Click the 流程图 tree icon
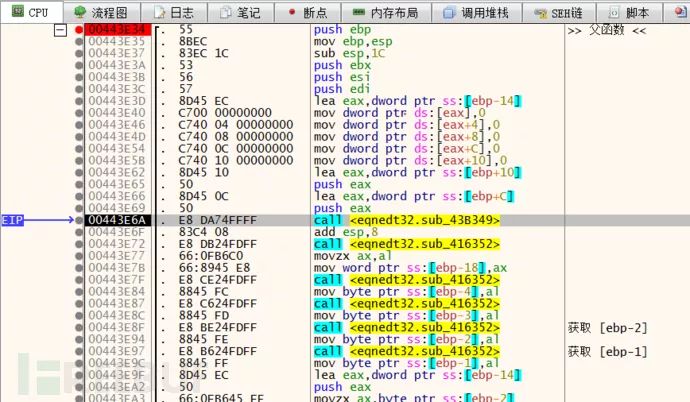Screen dimensions: 690x402 click(x=80, y=12)
